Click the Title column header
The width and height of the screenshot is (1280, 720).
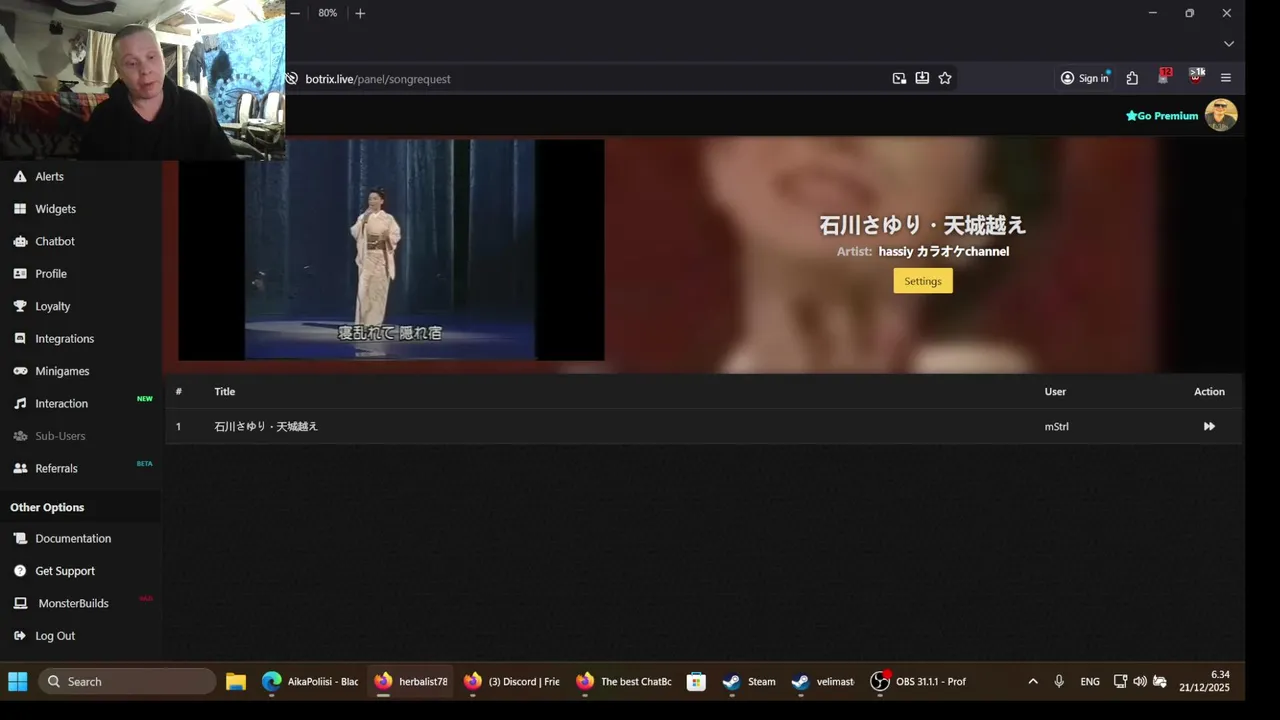(225, 392)
